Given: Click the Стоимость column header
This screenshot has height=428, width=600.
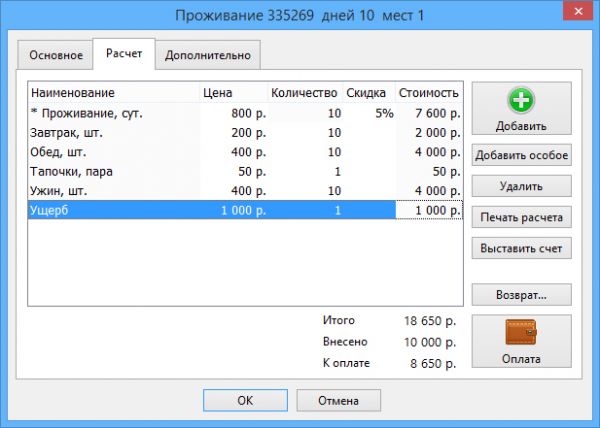Looking at the screenshot, I should [429, 93].
